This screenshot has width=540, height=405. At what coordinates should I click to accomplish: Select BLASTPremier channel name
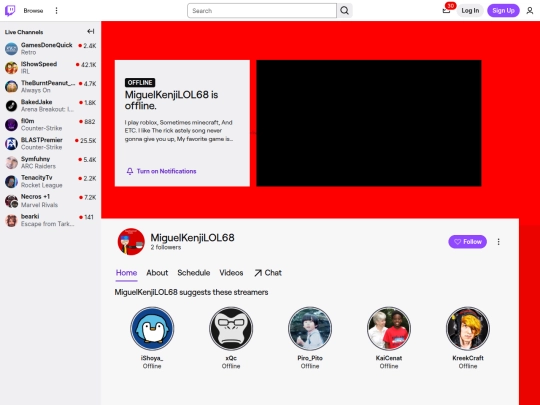(42, 140)
